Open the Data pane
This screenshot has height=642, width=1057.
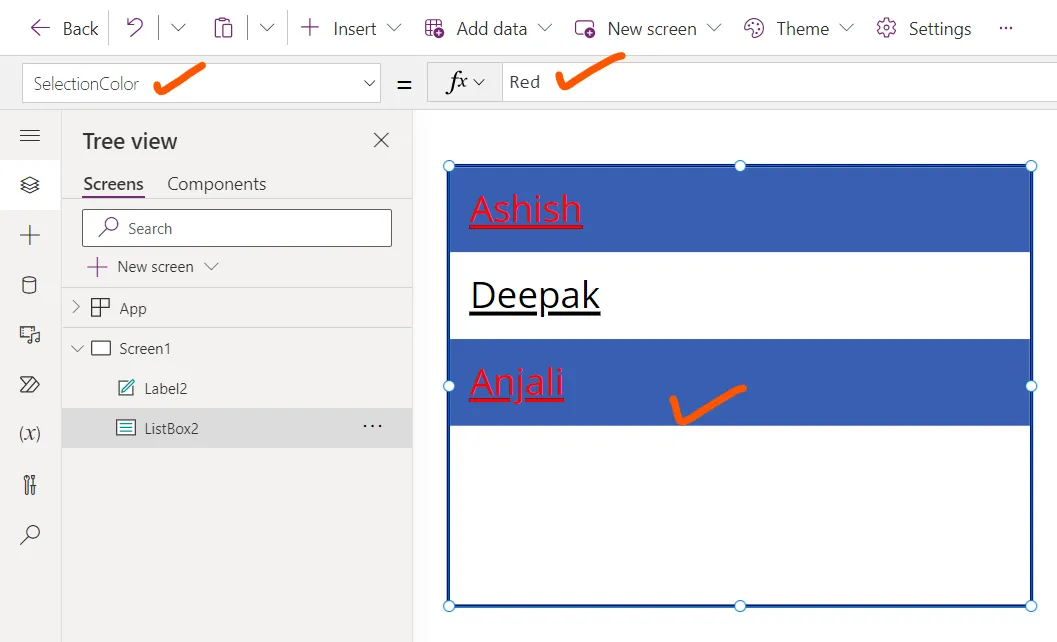31,285
